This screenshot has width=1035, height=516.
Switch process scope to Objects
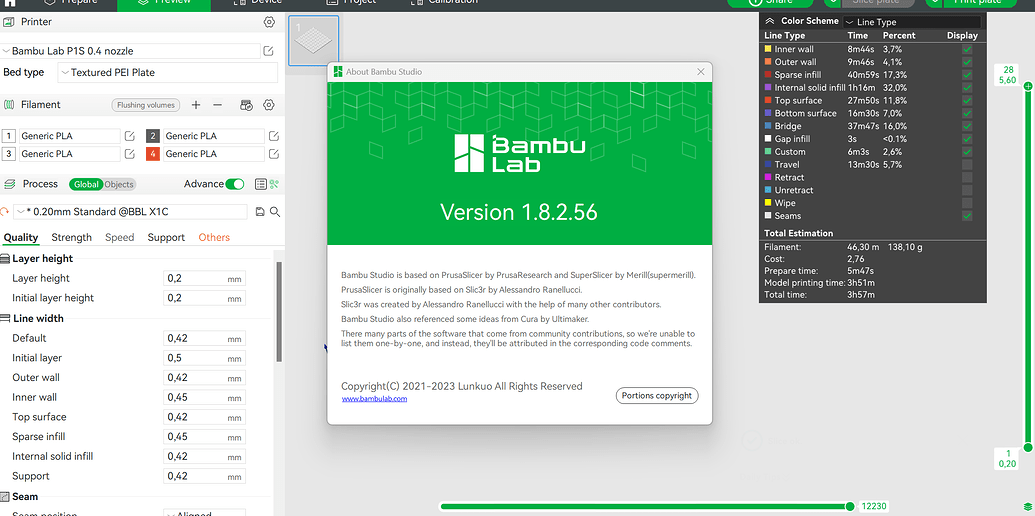tap(119, 185)
